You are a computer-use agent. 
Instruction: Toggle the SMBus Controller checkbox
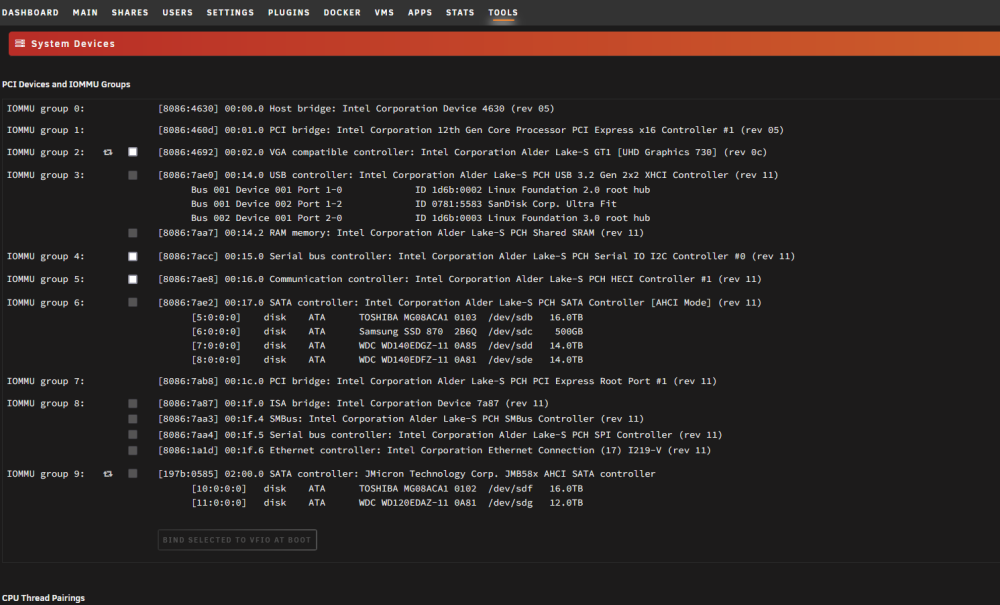point(133,419)
